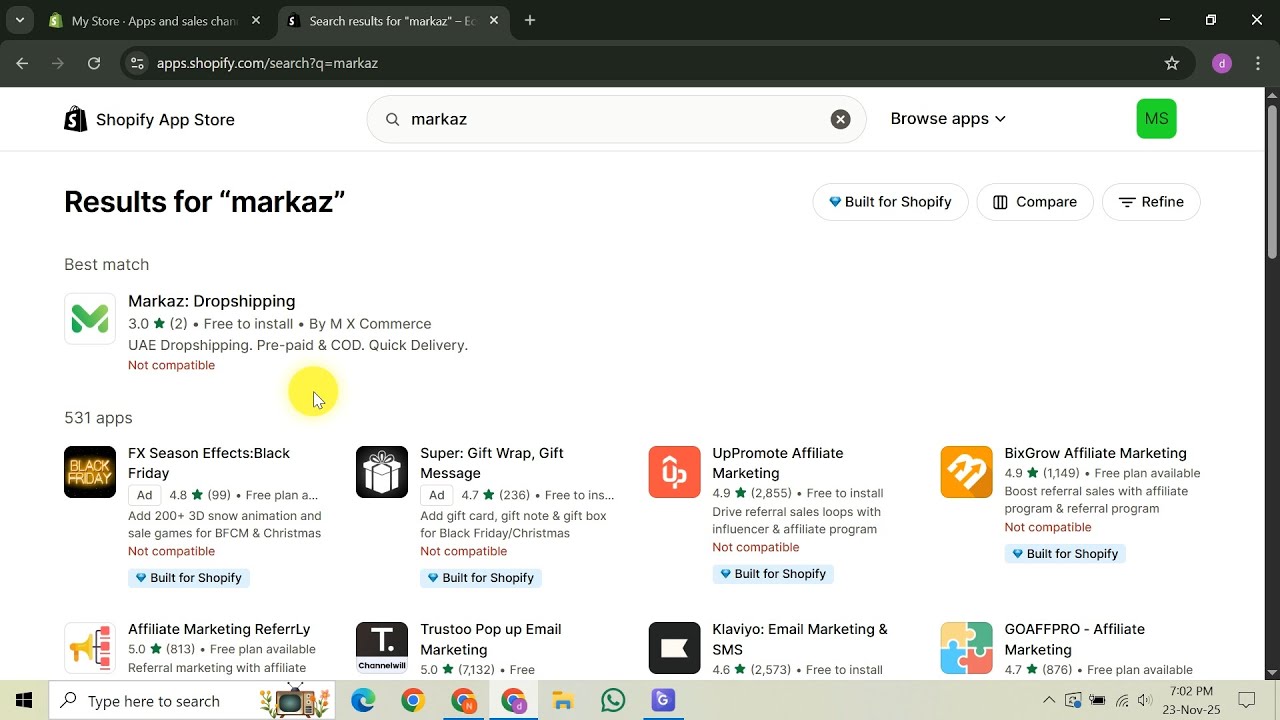Open File Explorer from the taskbar
Screen dimensions: 1280x720
563,700
